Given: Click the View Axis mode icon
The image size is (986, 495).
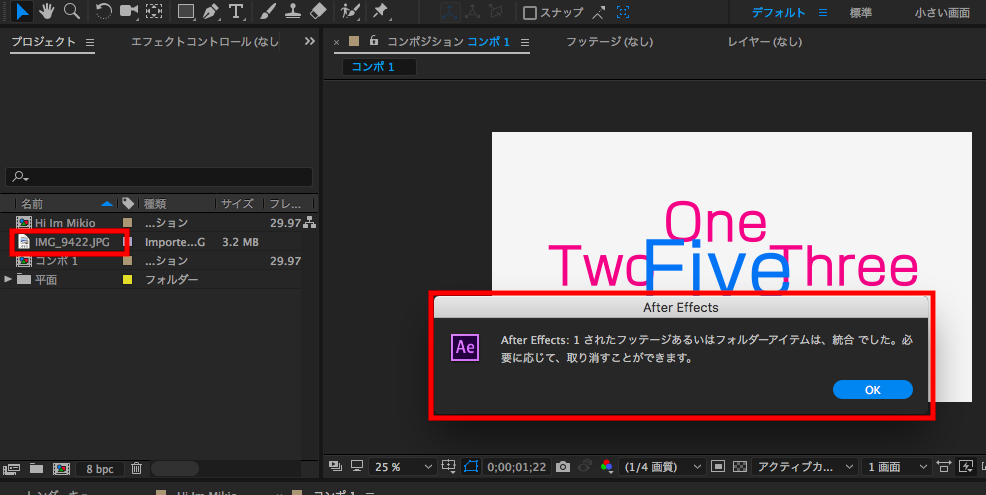Looking at the screenshot, I should (496, 12).
